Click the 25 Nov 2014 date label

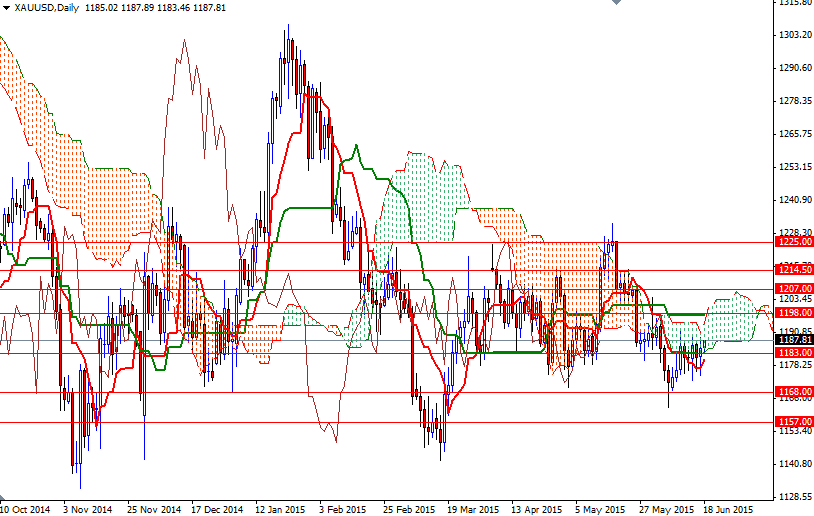(x=153, y=508)
